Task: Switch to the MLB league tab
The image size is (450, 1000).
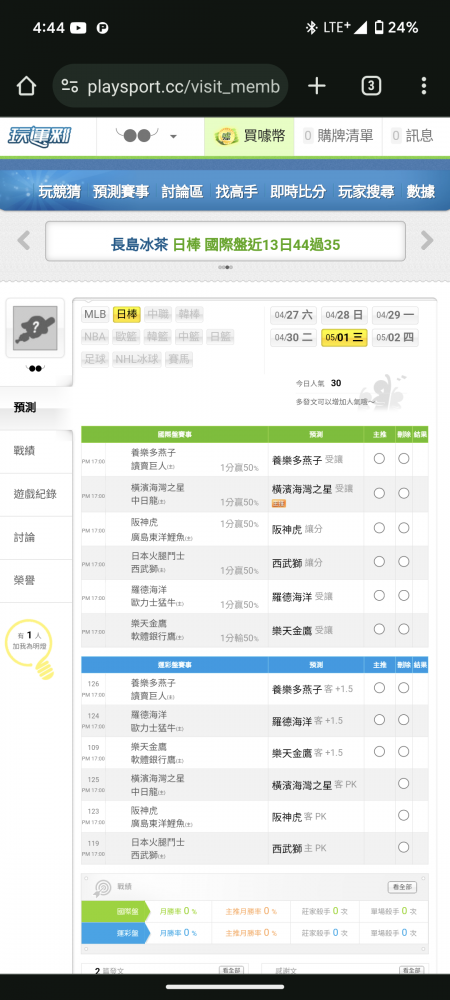Action: [95, 314]
